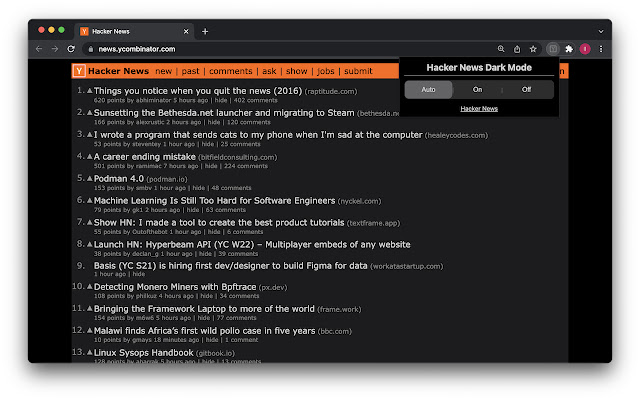
Task: Open a new tab with the plus button
Action: click(205, 31)
